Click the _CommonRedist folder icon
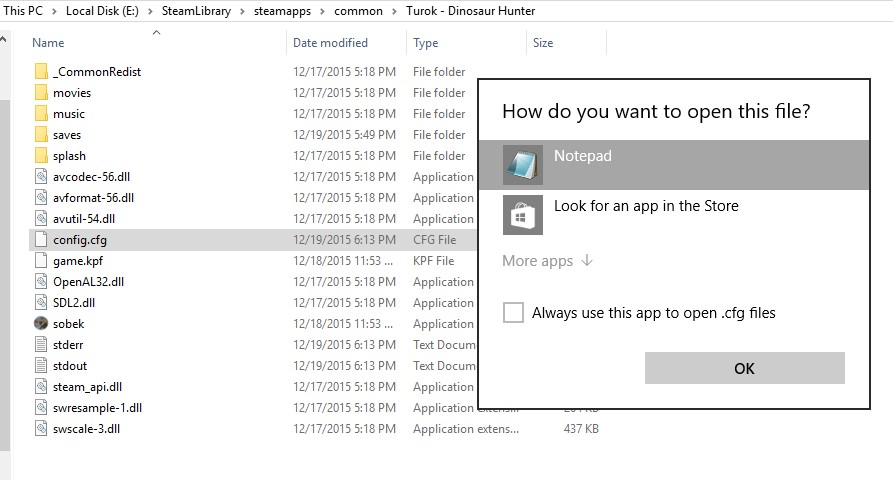 tap(41, 71)
